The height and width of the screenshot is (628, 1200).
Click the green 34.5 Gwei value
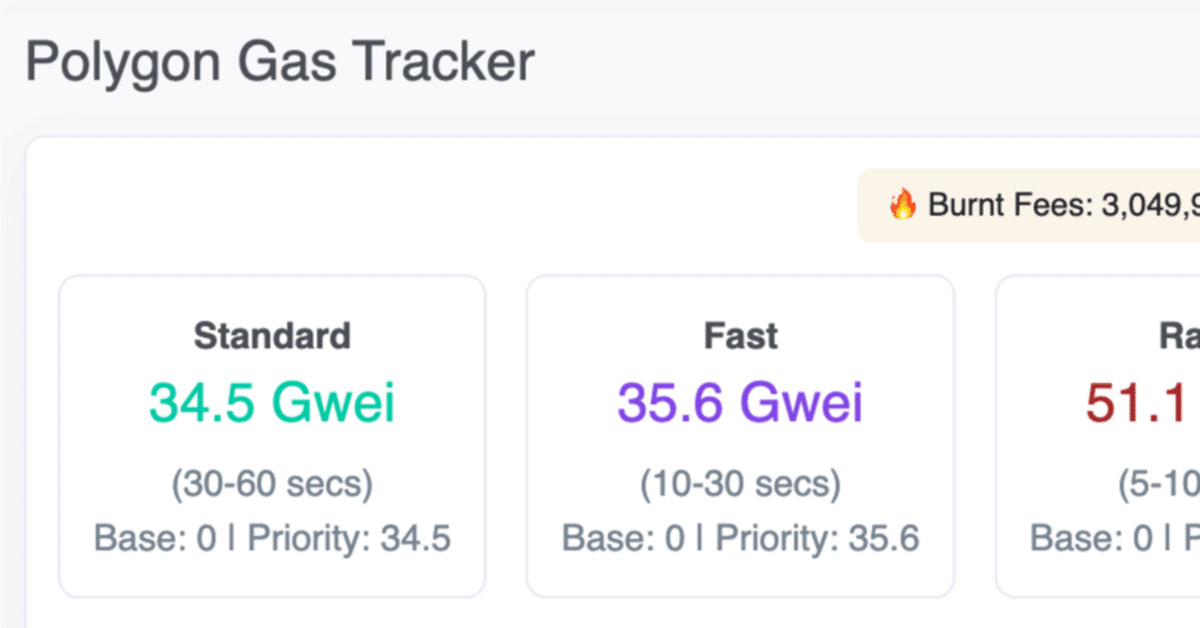tap(272, 403)
